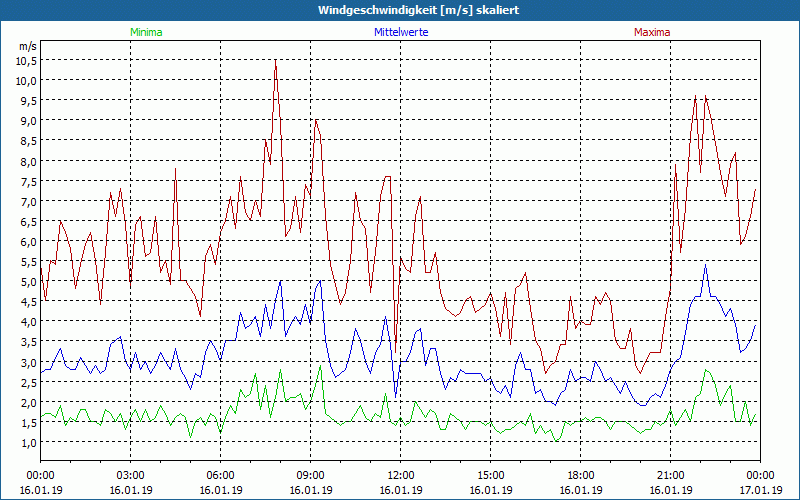
Task: Click the '09:00' x-axis time label
Action: pos(310,476)
